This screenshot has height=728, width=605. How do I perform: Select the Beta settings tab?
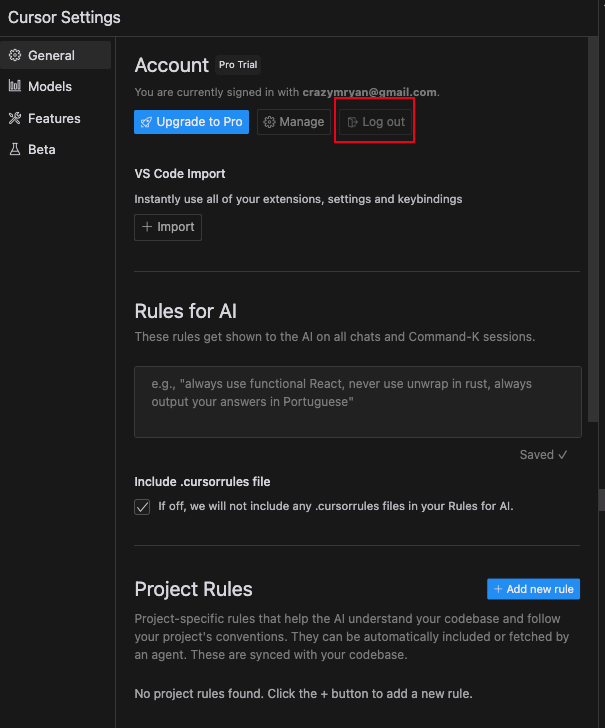coord(42,149)
